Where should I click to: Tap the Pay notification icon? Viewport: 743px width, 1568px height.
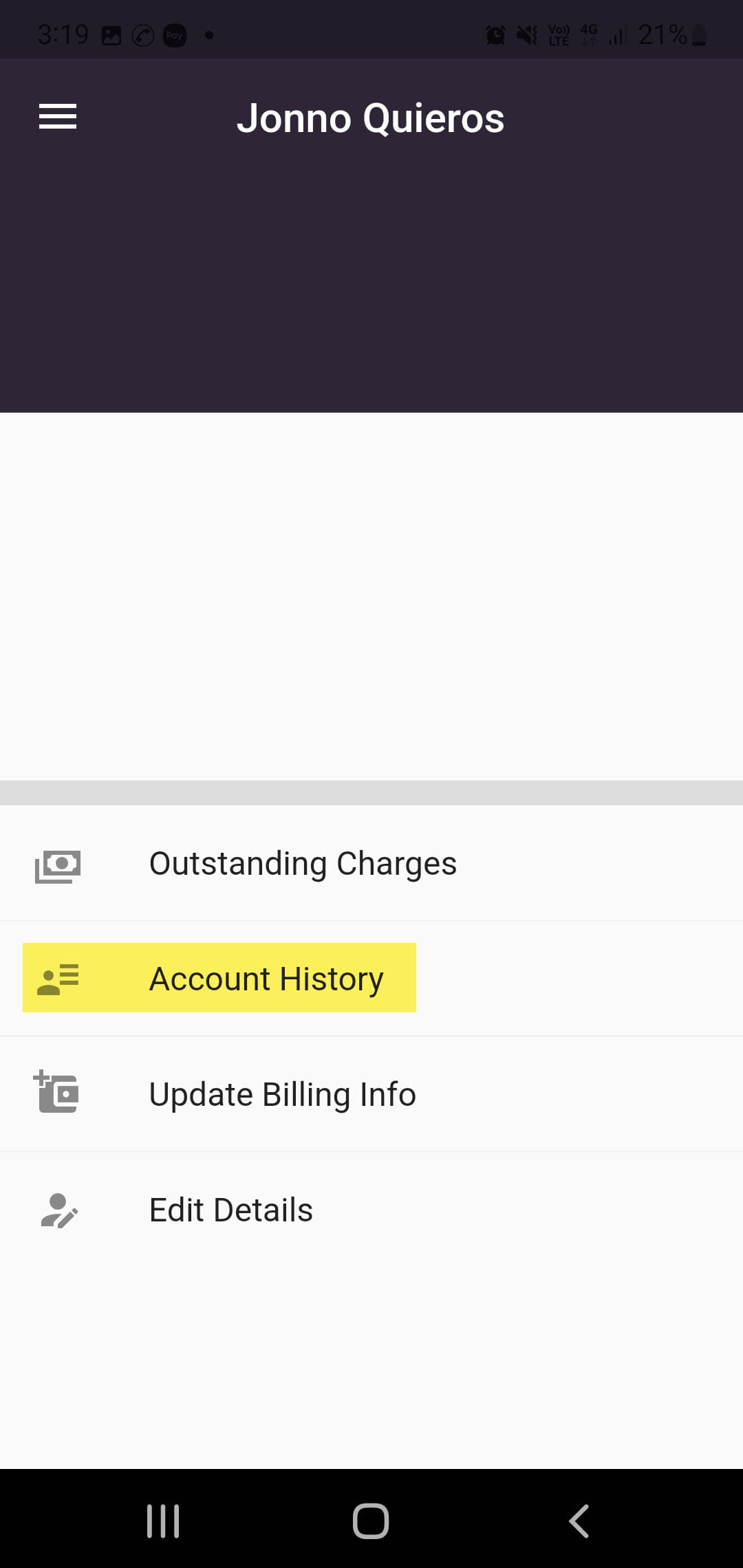[x=175, y=35]
